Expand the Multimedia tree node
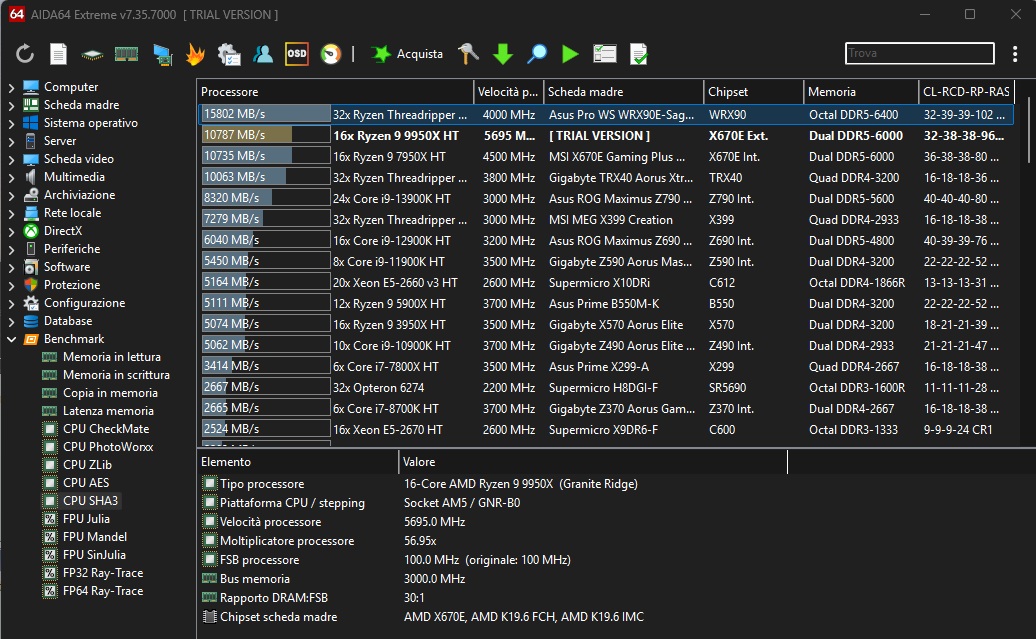 point(11,176)
